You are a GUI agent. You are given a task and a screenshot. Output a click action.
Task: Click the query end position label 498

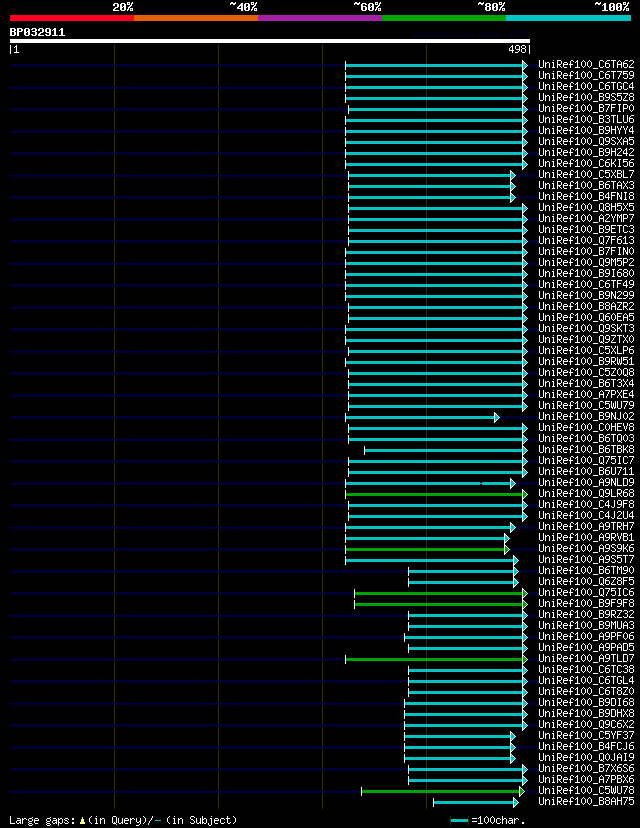click(x=517, y=49)
